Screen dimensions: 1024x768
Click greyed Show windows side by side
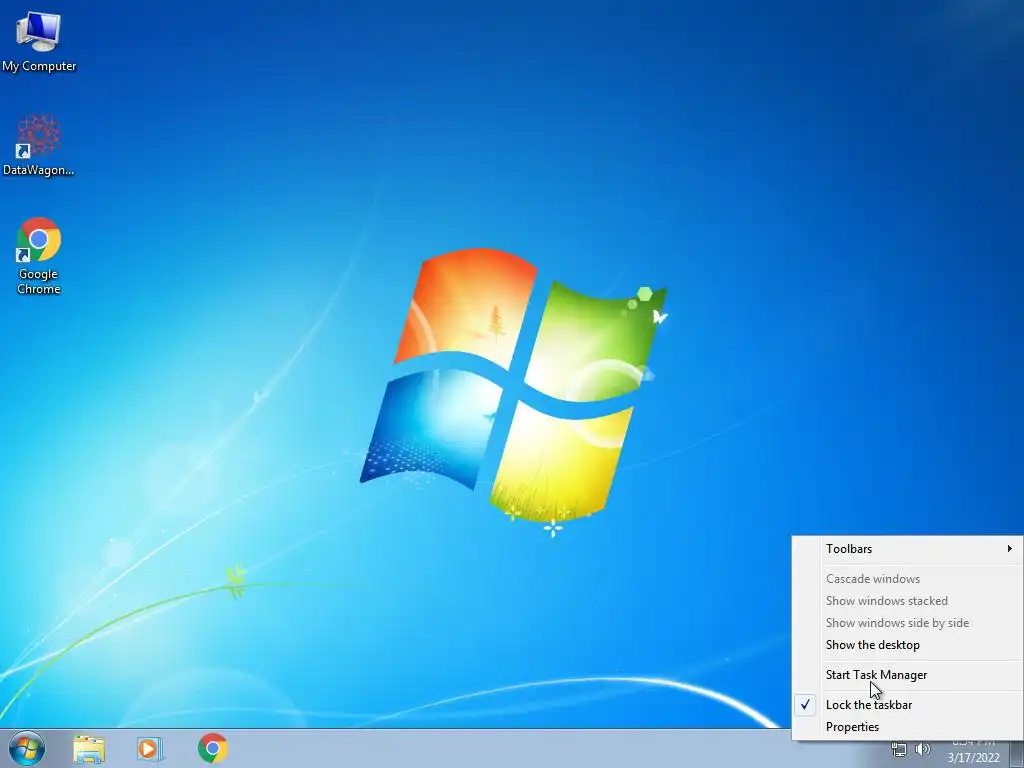(x=908, y=623)
